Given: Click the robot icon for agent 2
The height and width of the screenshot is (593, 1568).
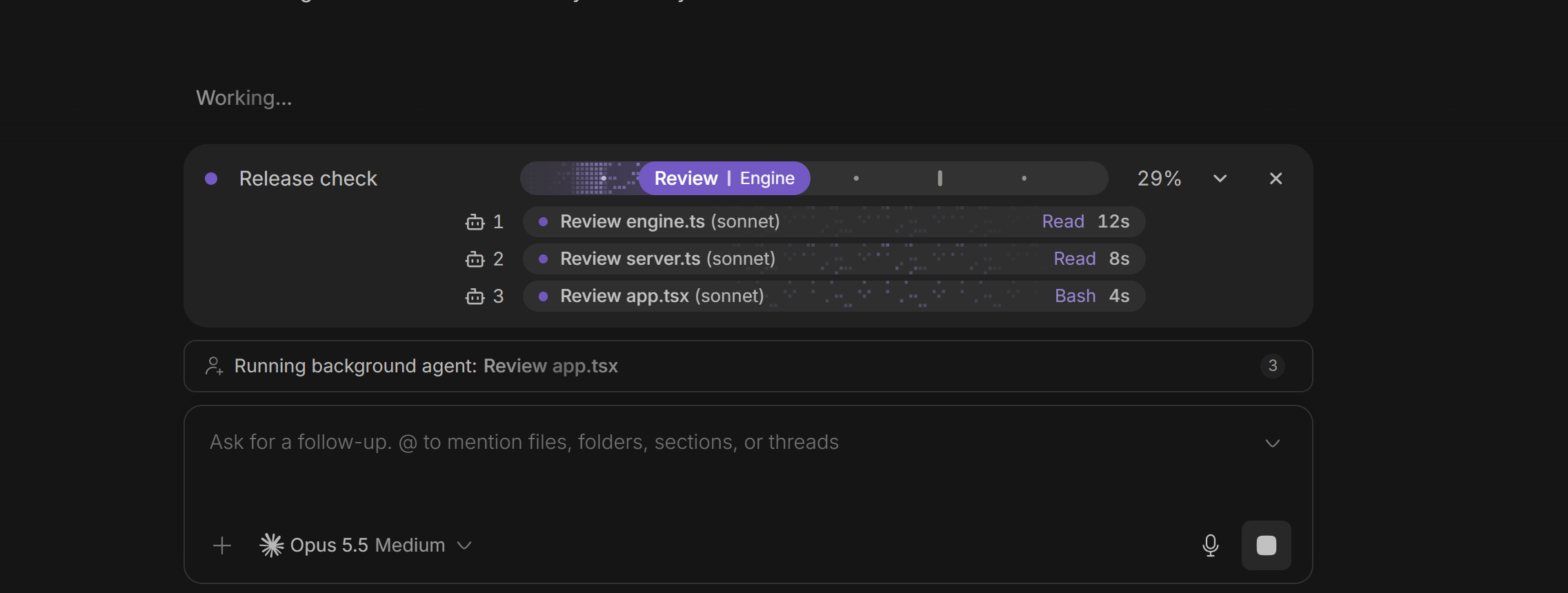Looking at the screenshot, I should pyautogui.click(x=475, y=259).
